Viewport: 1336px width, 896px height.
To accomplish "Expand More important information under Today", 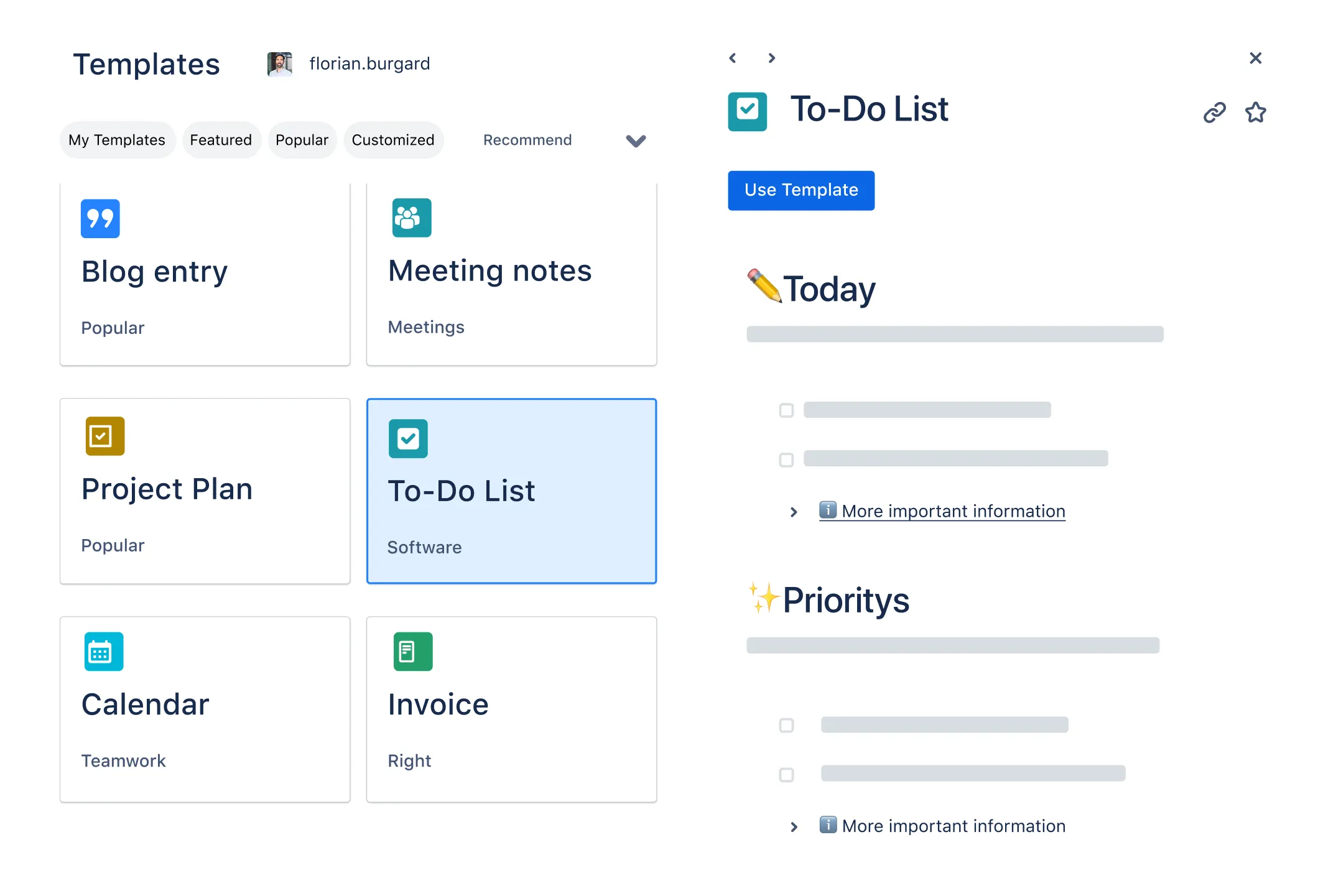I will 794,512.
